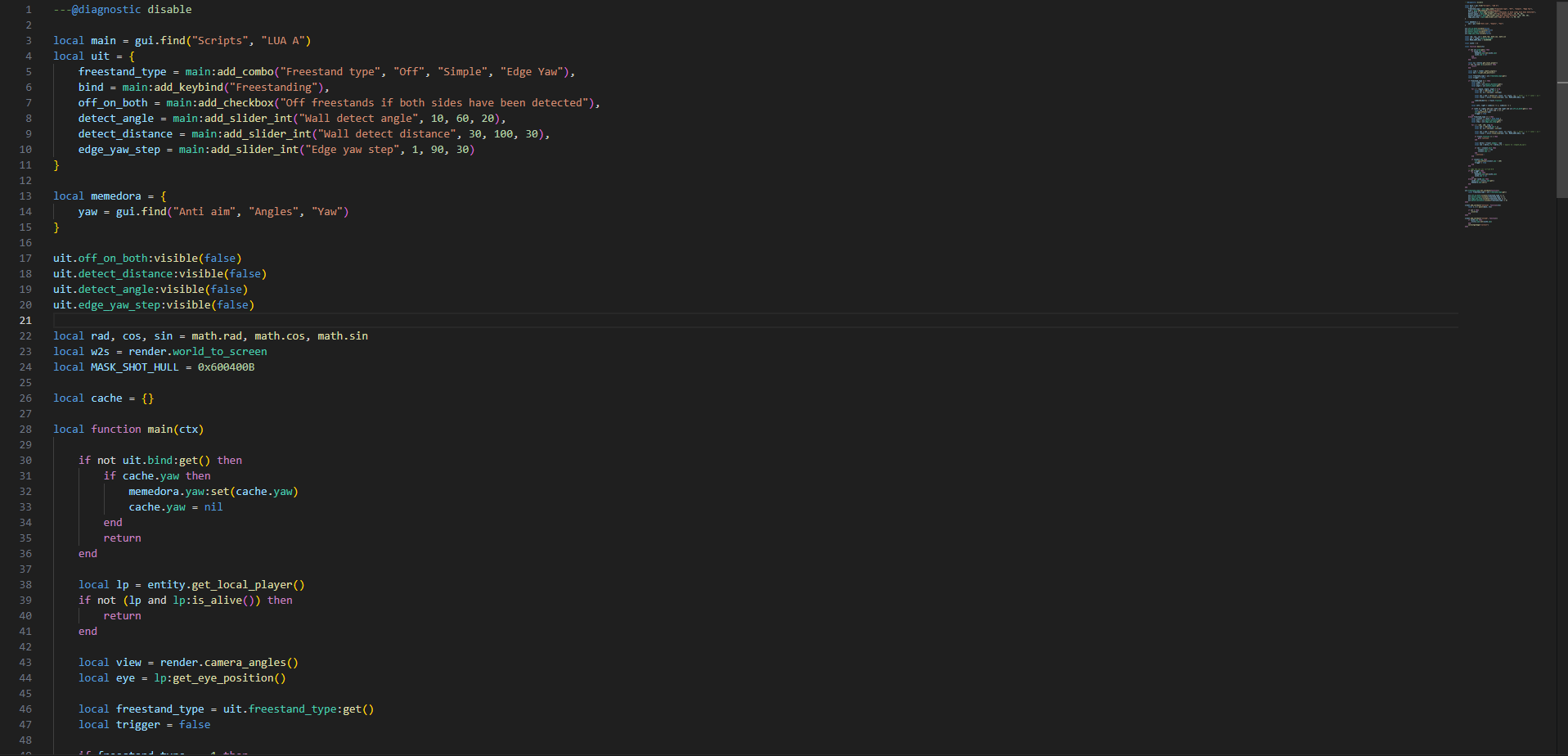Screen dimensions: 1568x756
Task: Click the "Edge yaw step" string
Action: tap(352, 150)
